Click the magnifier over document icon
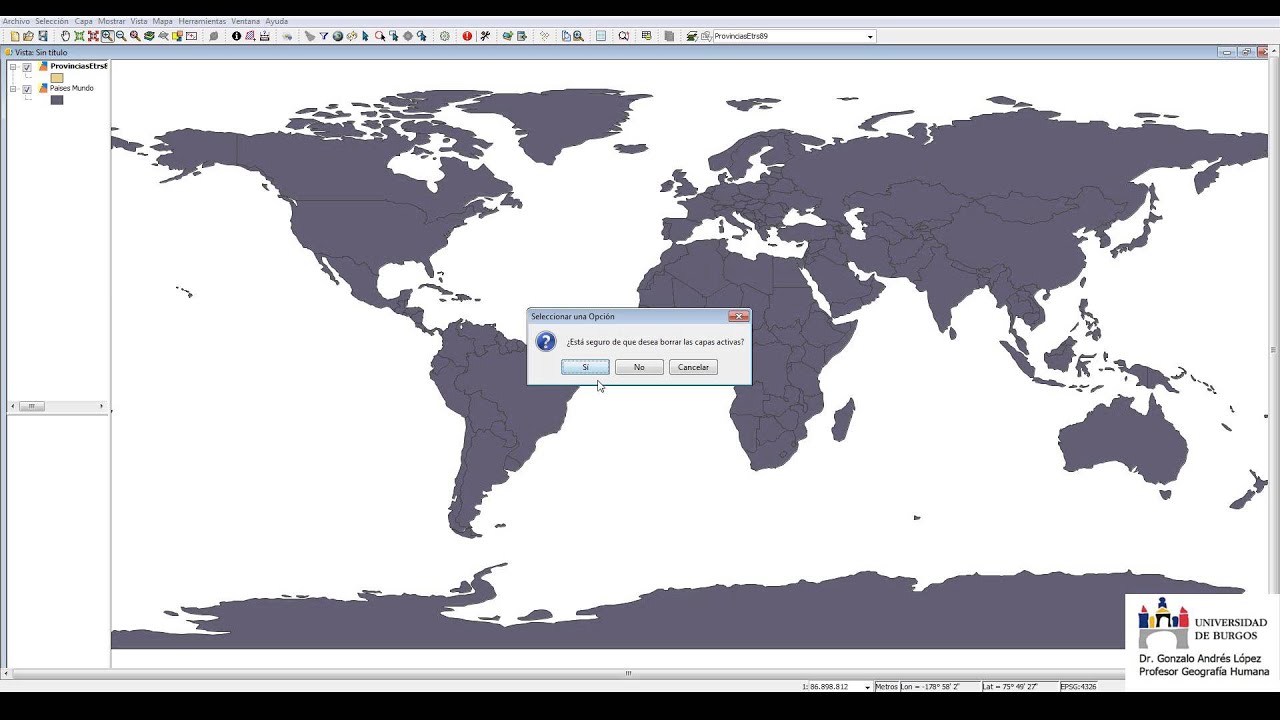Image resolution: width=1280 pixels, height=720 pixels. pyautogui.click(x=578, y=36)
